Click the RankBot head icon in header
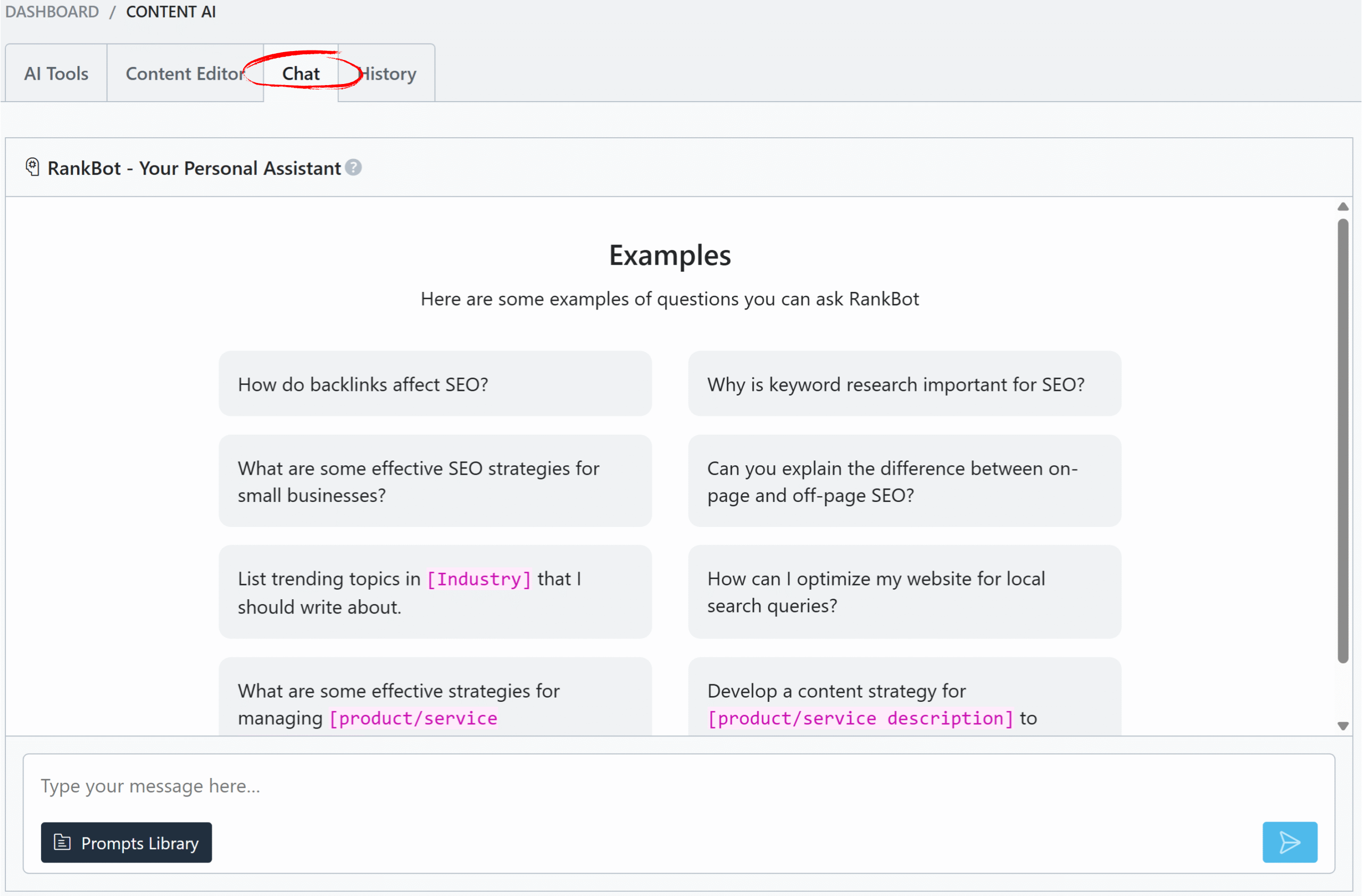The height and width of the screenshot is (896, 1362). tap(32, 168)
